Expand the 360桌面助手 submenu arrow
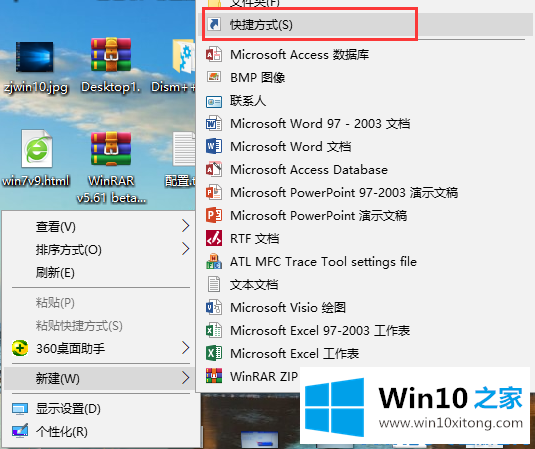535x449 pixels. tap(186, 348)
